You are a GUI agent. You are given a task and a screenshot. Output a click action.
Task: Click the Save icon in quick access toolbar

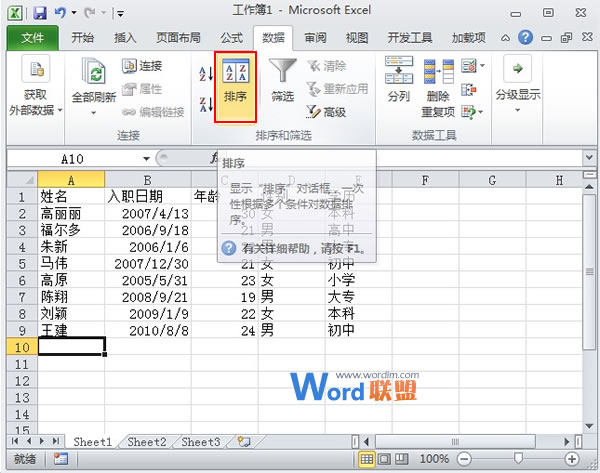tap(40, 14)
